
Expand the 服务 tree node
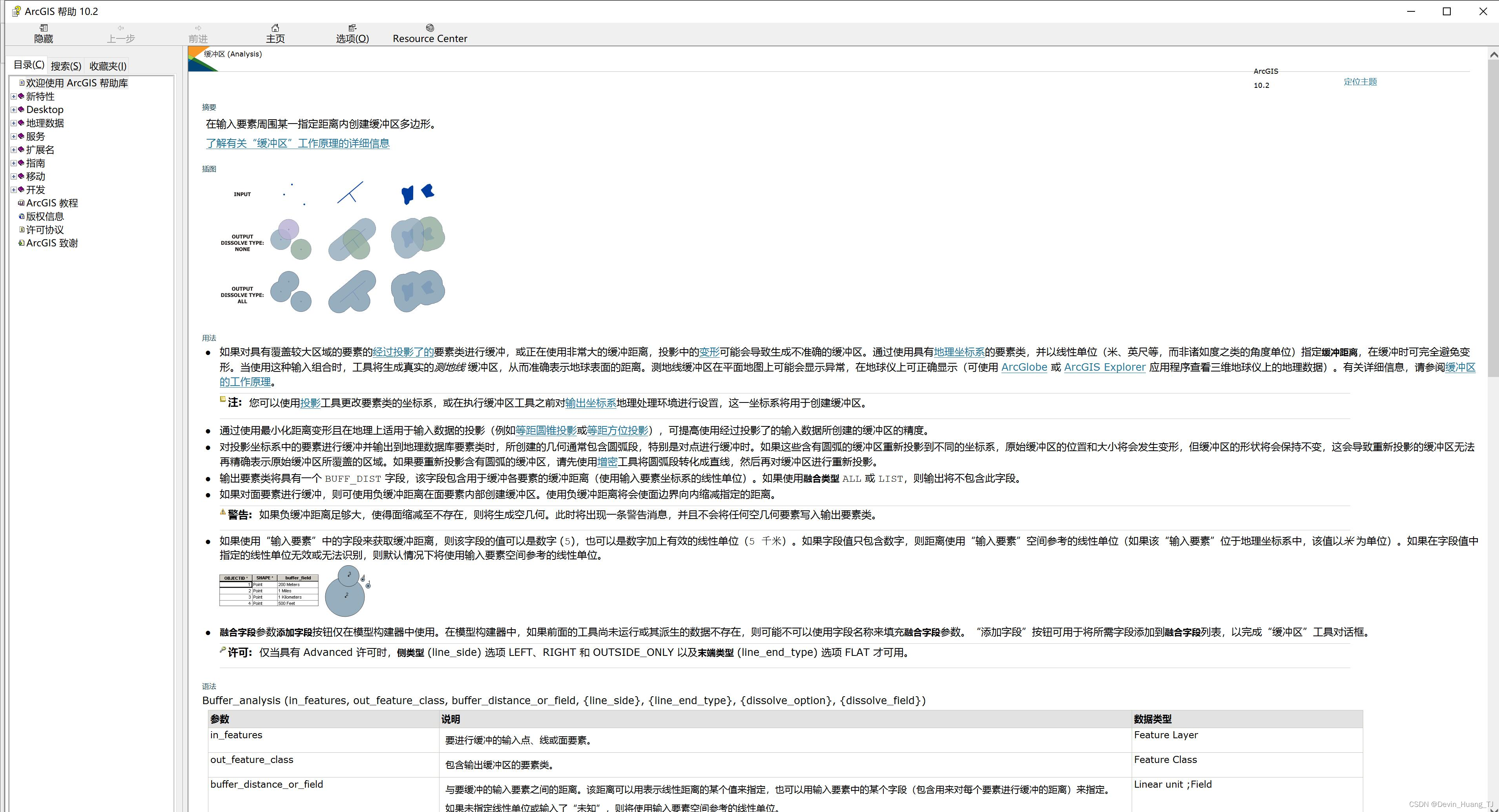pos(13,137)
